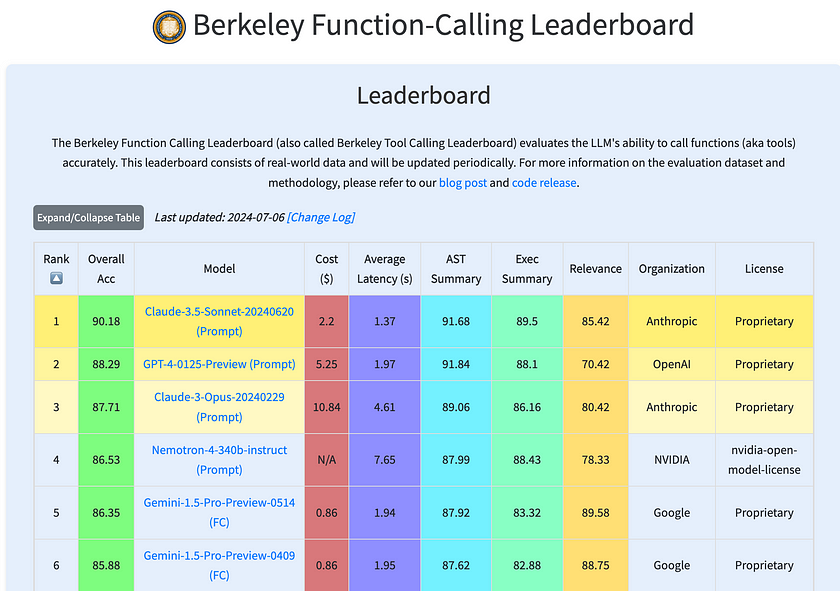Click the Organization column header
Image resolution: width=840 pixels, height=591 pixels.
point(672,269)
